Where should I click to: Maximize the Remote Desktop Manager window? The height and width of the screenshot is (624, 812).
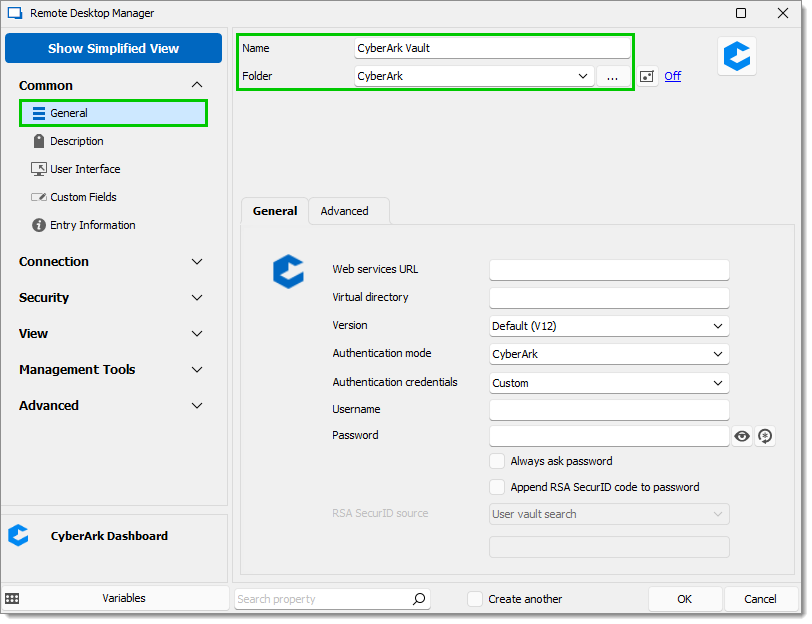click(741, 13)
